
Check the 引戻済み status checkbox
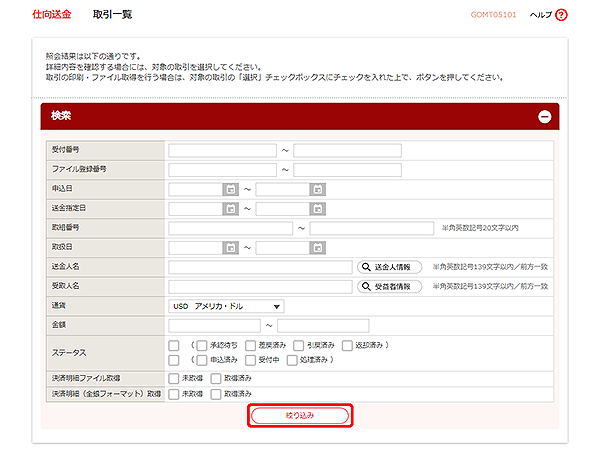pyautogui.click(x=299, y=346)
